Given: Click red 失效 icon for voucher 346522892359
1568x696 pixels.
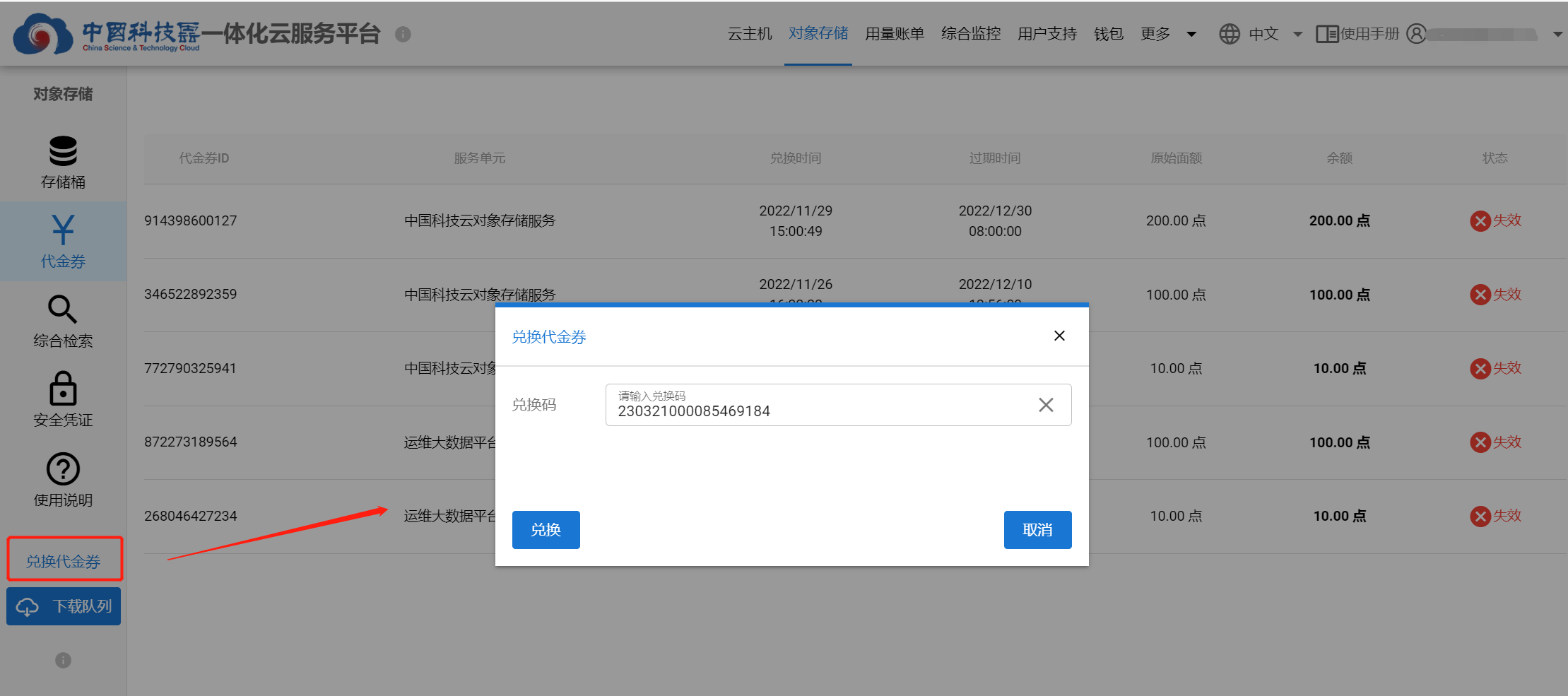Looking at the screenshot, I should tap(1480, 295).
